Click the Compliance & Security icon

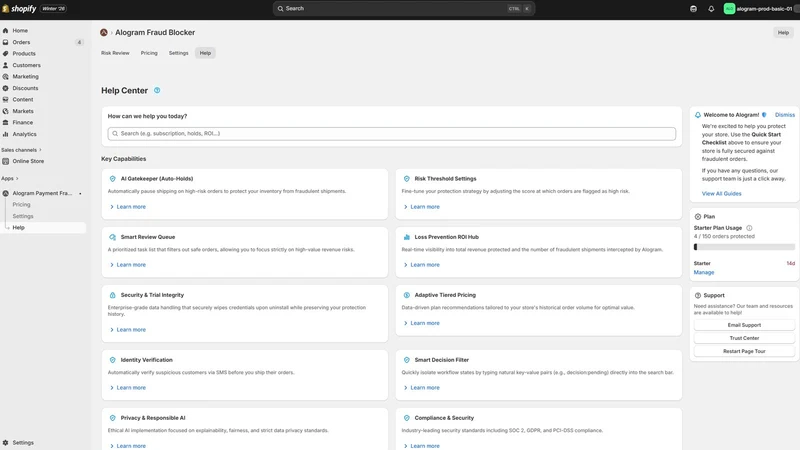click(x=407, y=418)
